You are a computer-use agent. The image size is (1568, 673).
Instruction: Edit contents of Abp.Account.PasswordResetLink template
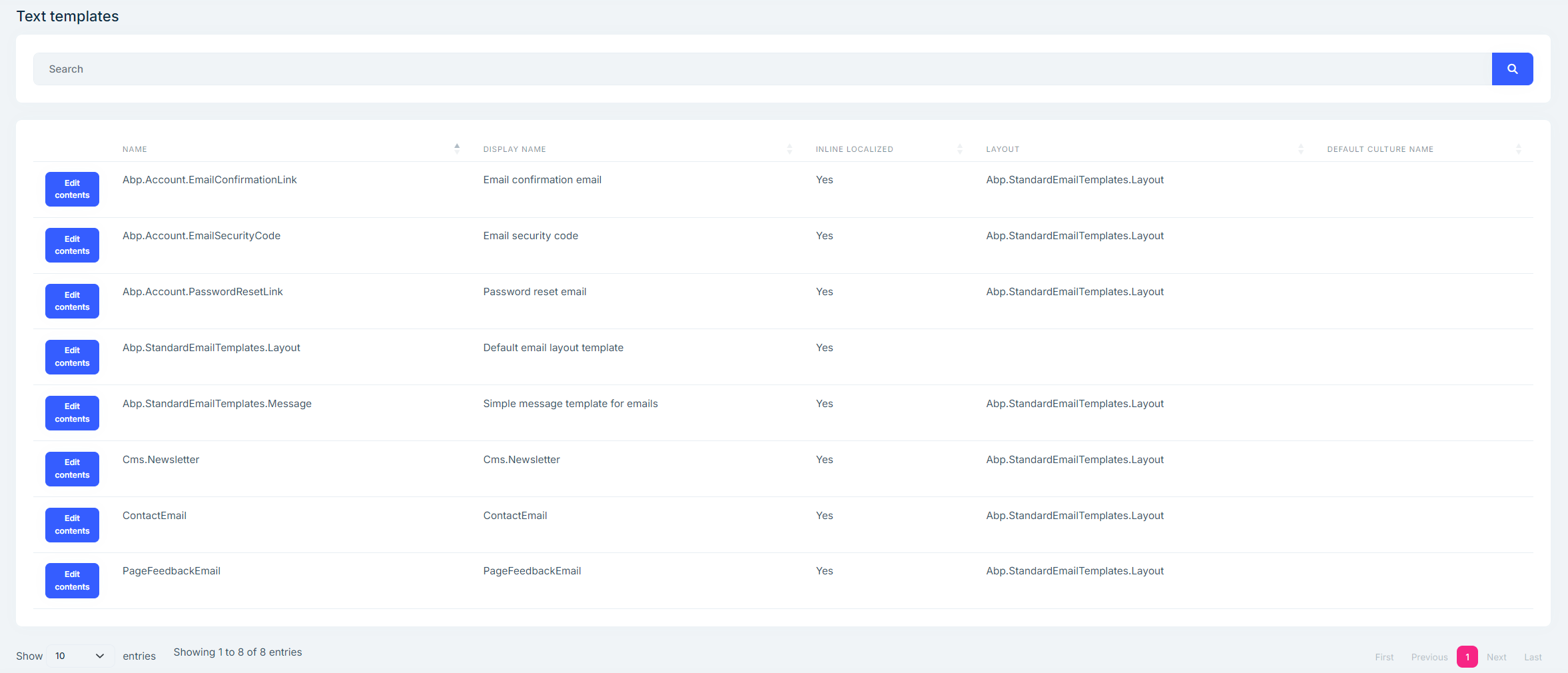[72, 301]
